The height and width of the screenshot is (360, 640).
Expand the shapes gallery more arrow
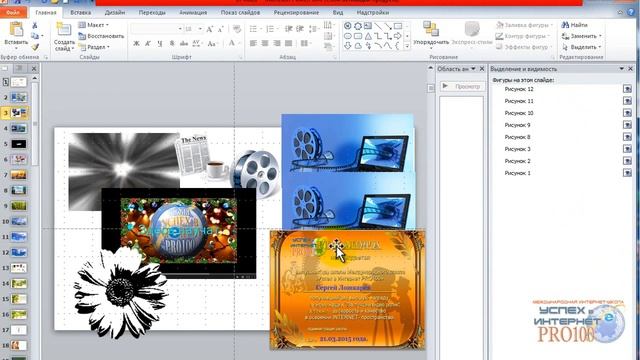(x=407, y=47)
